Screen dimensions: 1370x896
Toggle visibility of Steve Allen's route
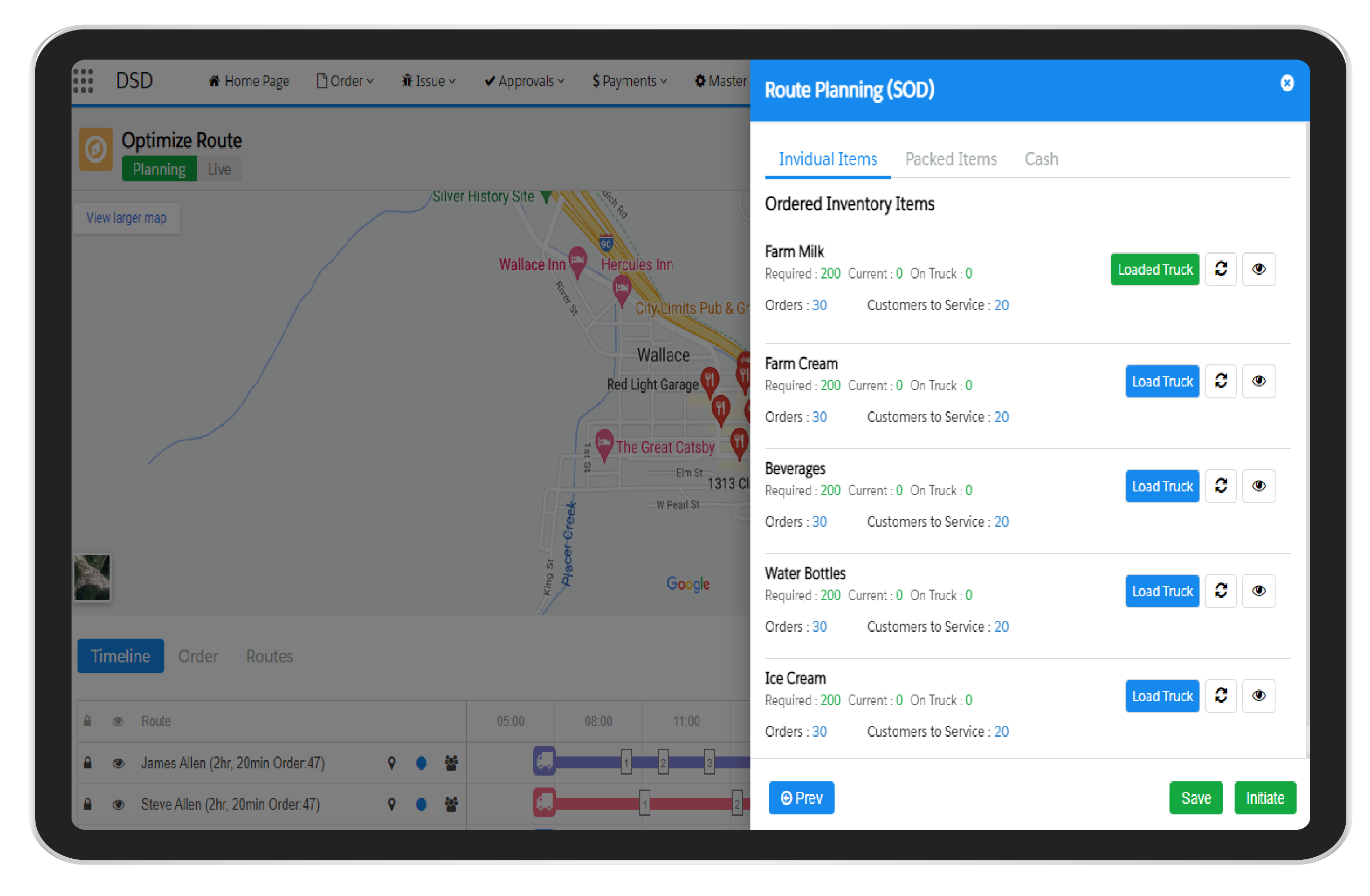point(118,804)
